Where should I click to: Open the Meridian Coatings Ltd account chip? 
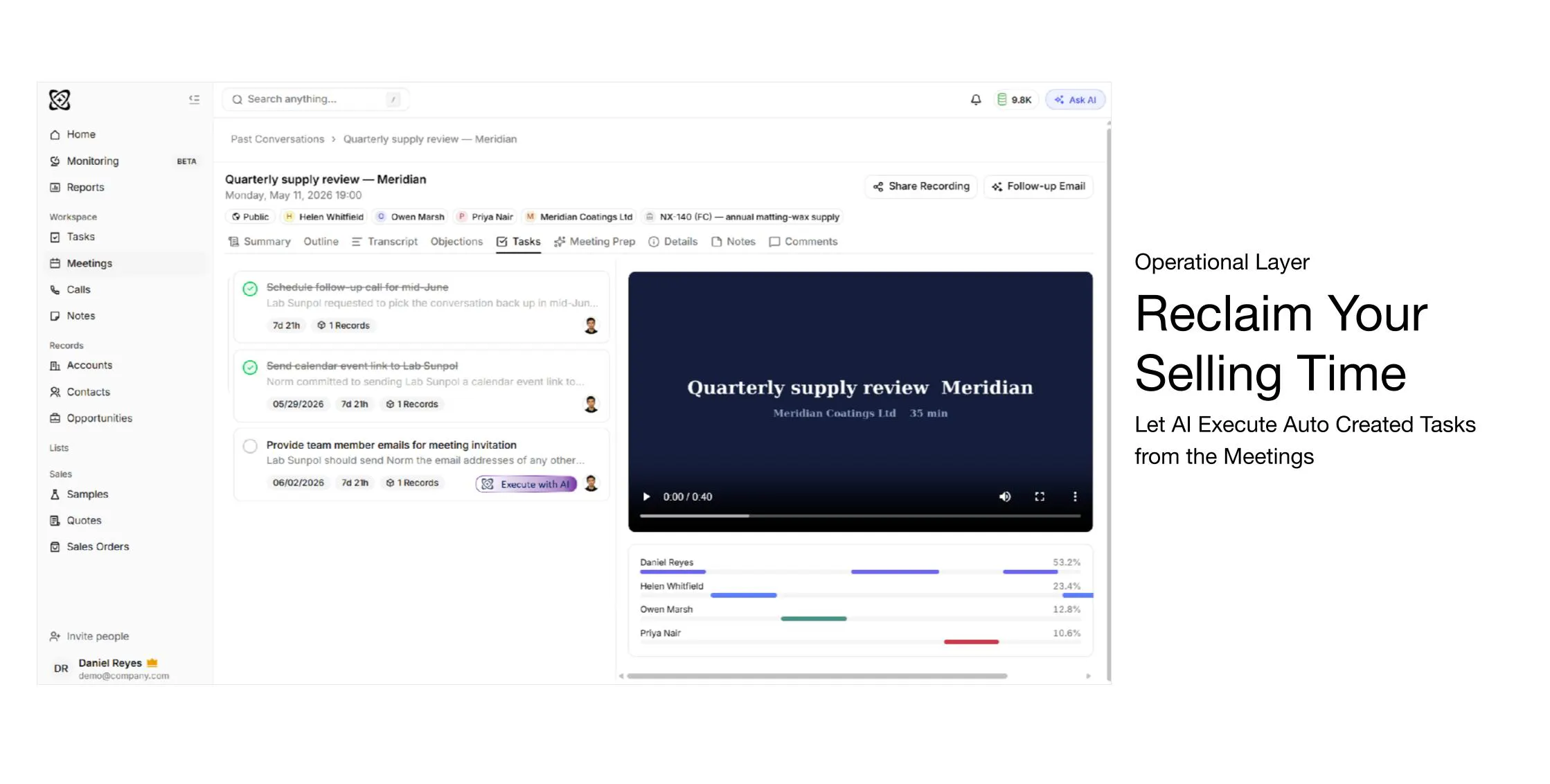tap(579, 217)
